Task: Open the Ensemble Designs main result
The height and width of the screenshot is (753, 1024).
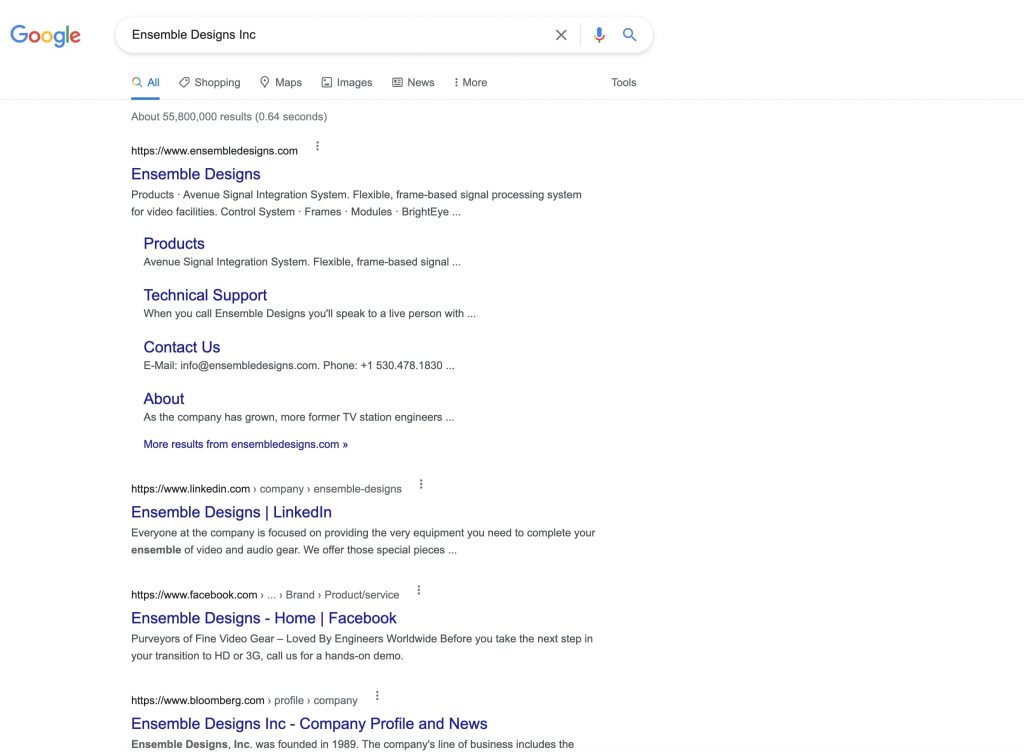Action: (196, 174)
